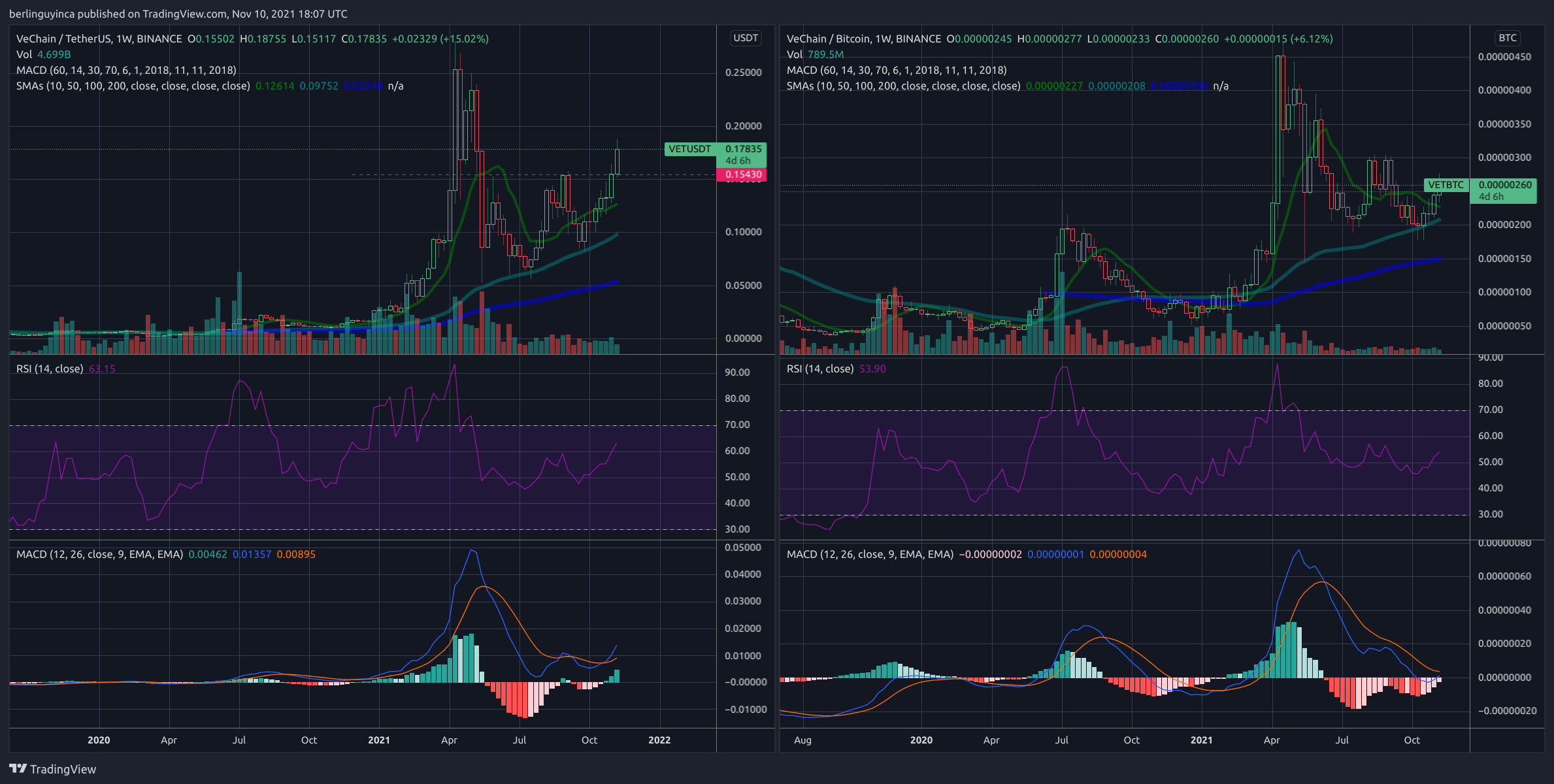Select the VETBTC price tag label
This screenshot has width=1554, height=784.
[1446, 185]
